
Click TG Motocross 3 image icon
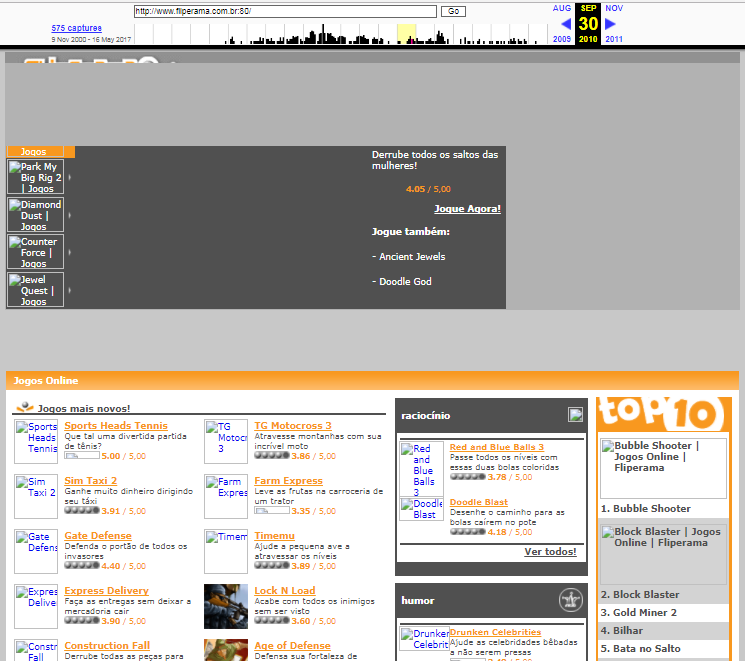click(x=226, y=441)
